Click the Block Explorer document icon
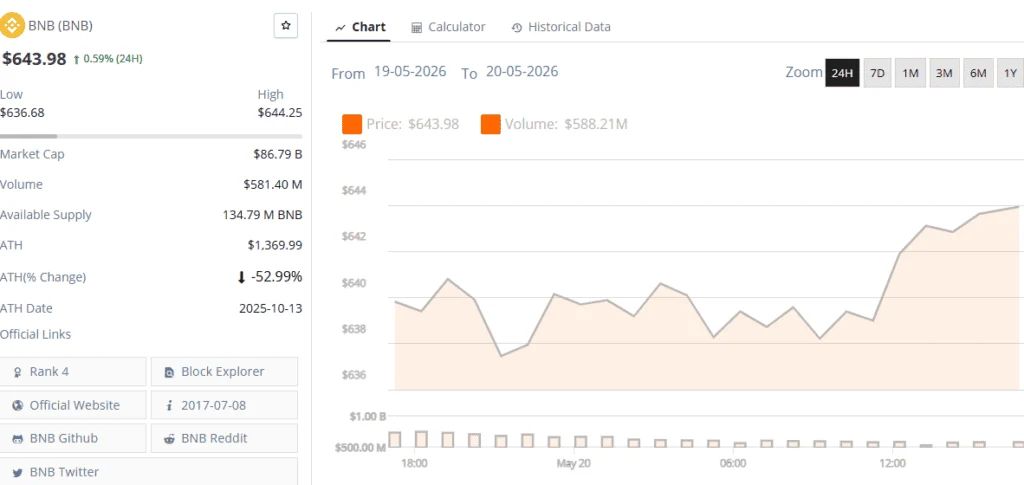The height and width of the screenshot is (485, 1024). coord(169,372)
